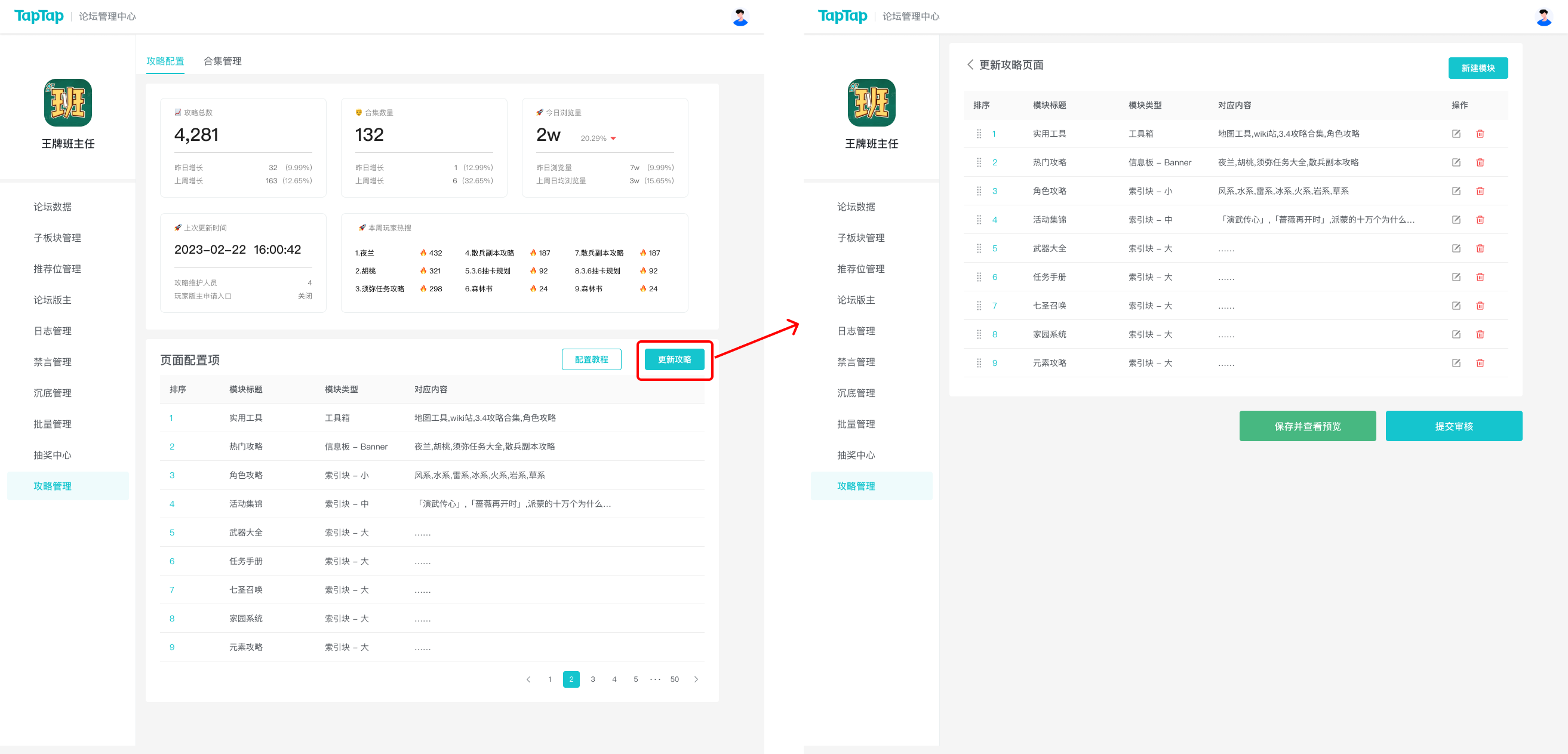1568x754 pixels.
Task: Click 提交审核 button
Action: click(x=1453, y=426)
